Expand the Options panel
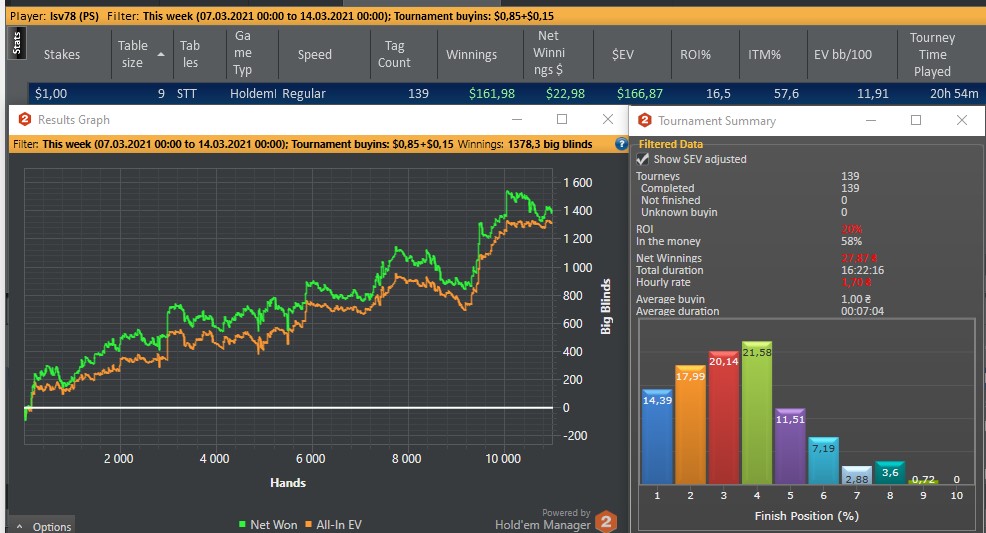Image resolution: width=986 pixels, height=533 pixels. pyautogui.click(x=43, y=526)
